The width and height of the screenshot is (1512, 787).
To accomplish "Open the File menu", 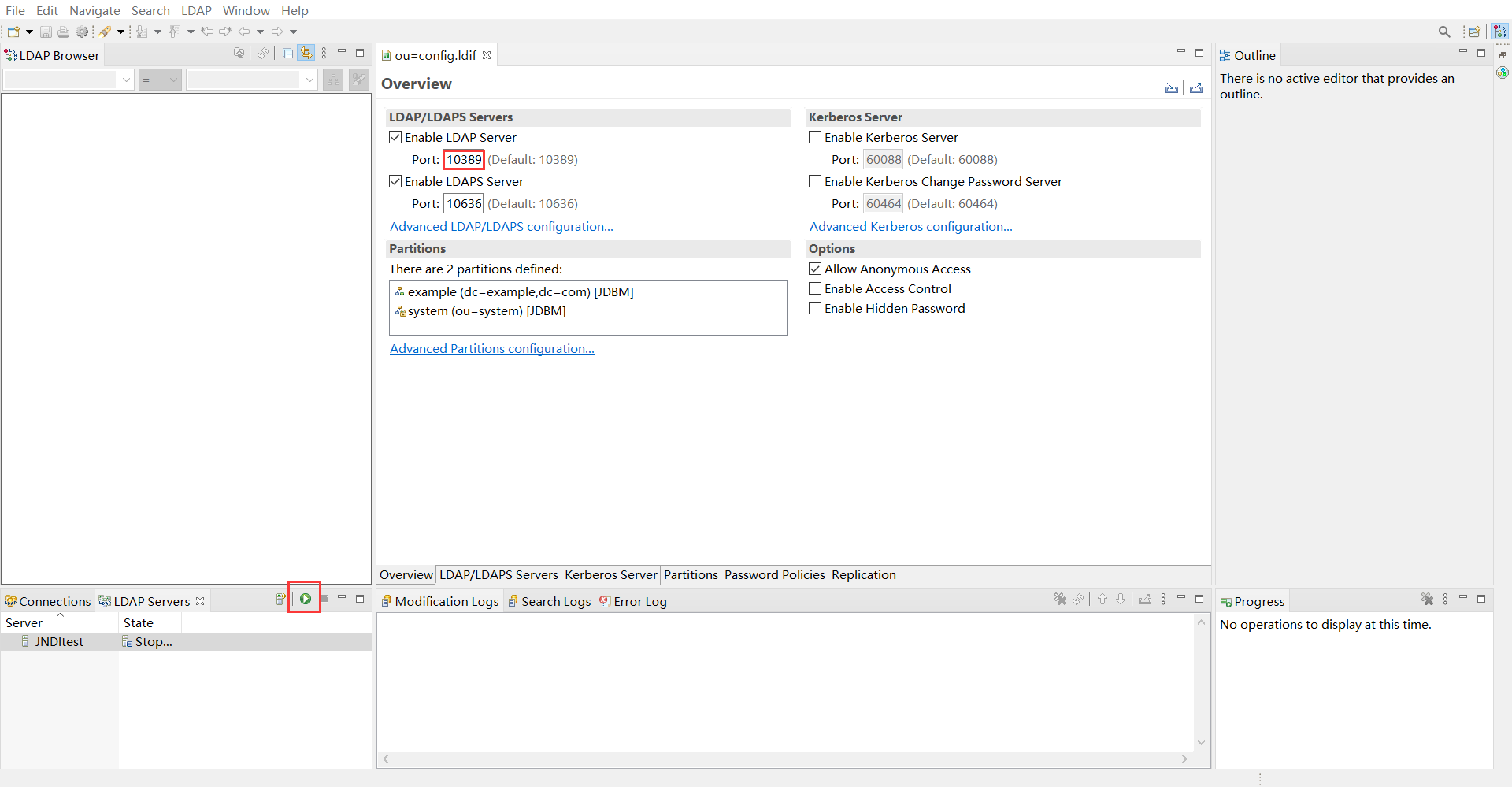I will [16, 10].
